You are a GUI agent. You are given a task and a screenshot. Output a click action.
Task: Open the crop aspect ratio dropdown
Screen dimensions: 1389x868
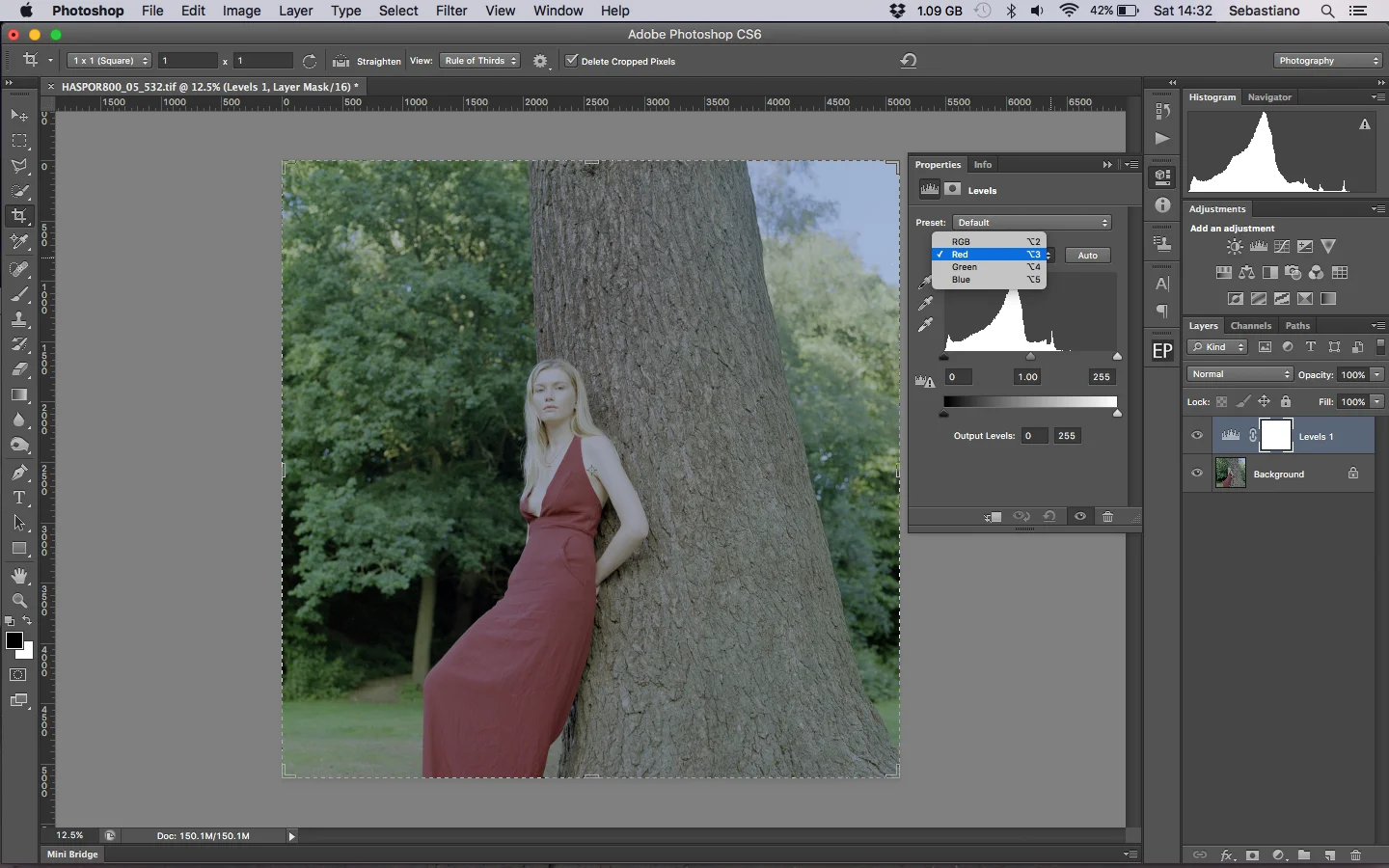[x=109, y=61]
